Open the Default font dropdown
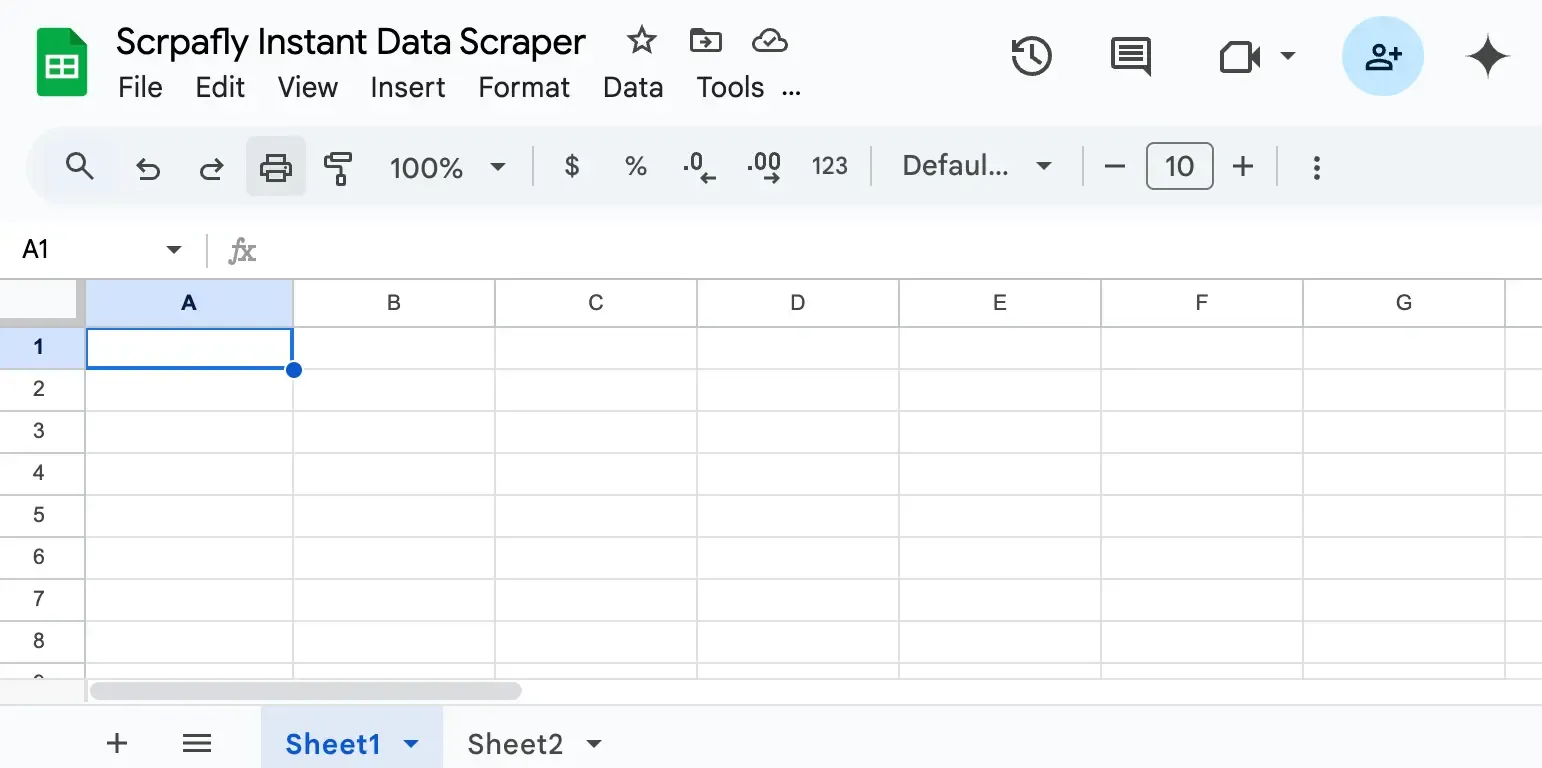The height and width of the screenshot is (768, 1542). pyautogui.click(x=976, y=166)
